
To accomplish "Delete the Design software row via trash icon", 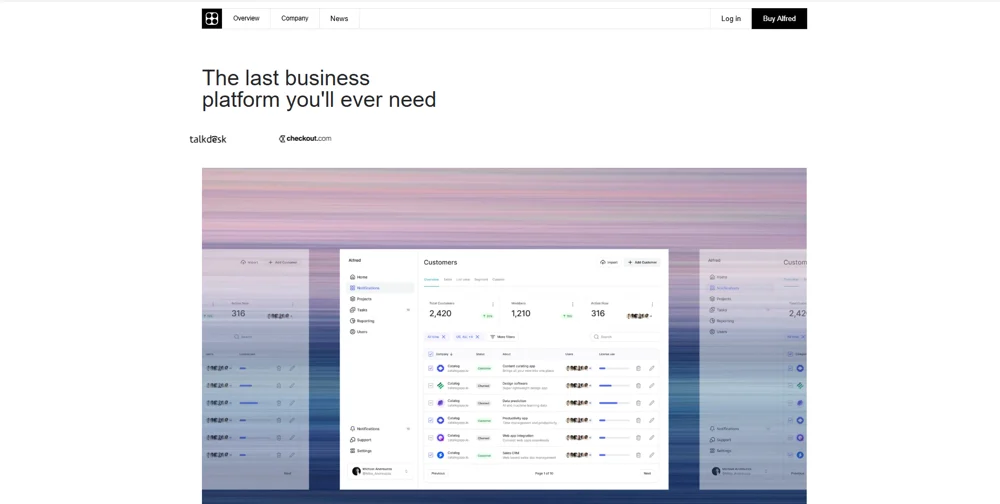I will [638, 385].
